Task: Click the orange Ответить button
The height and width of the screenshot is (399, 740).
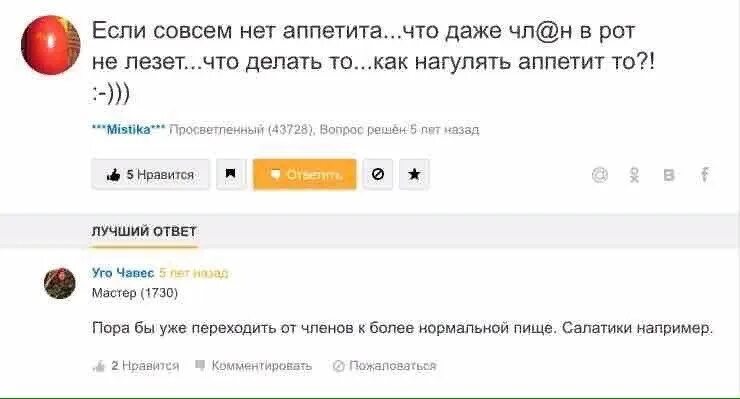Action: (305, 175)
